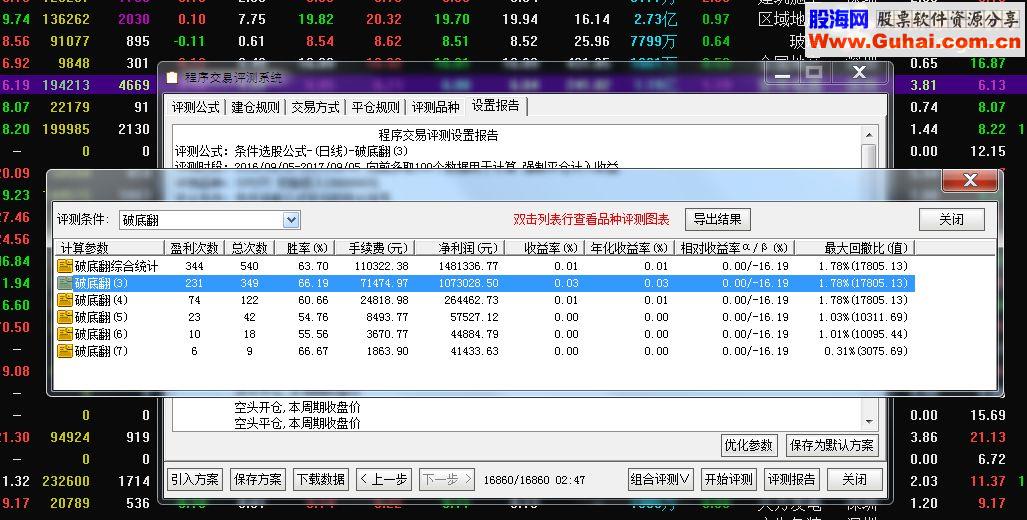Click folder icon of 破底翻(6) row

pos(64,334)
